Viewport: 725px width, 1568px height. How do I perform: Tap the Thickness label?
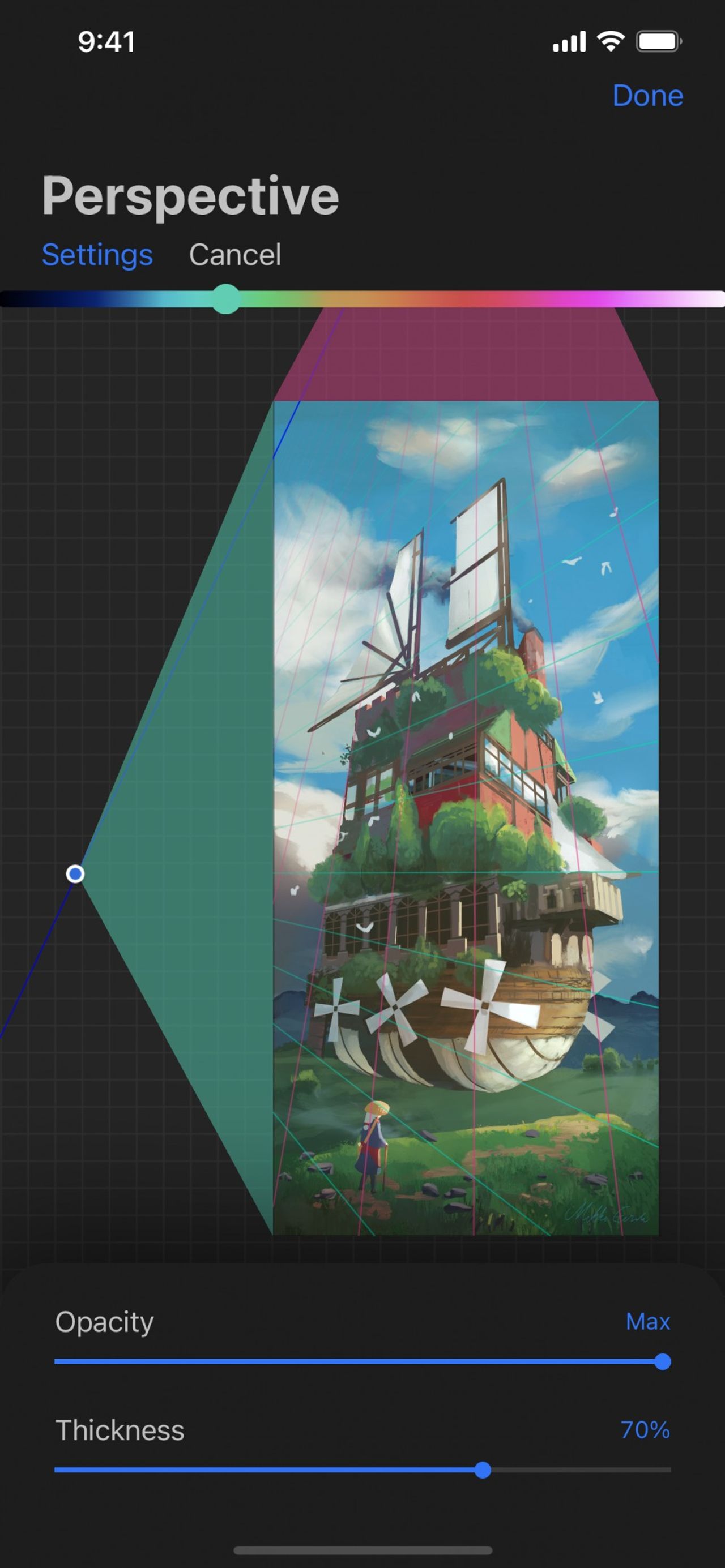120,1430
